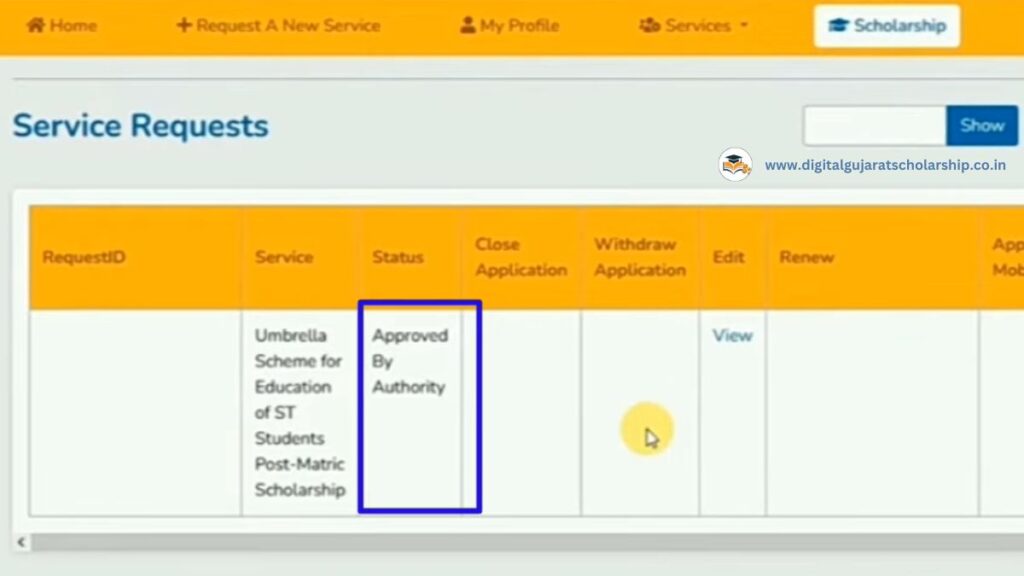The height and width of the screenshot is (576, 1024).
Task: Focus the search box left of Show
Action: 874,126
